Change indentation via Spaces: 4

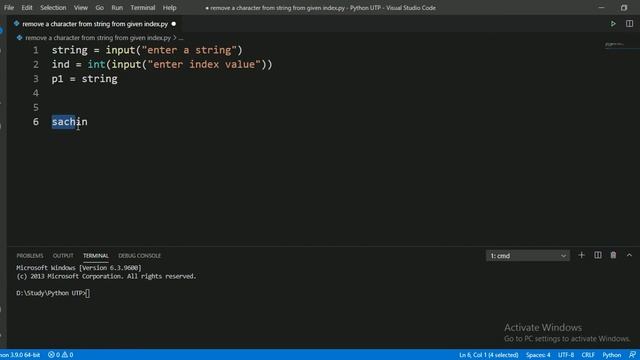[538, 355]
